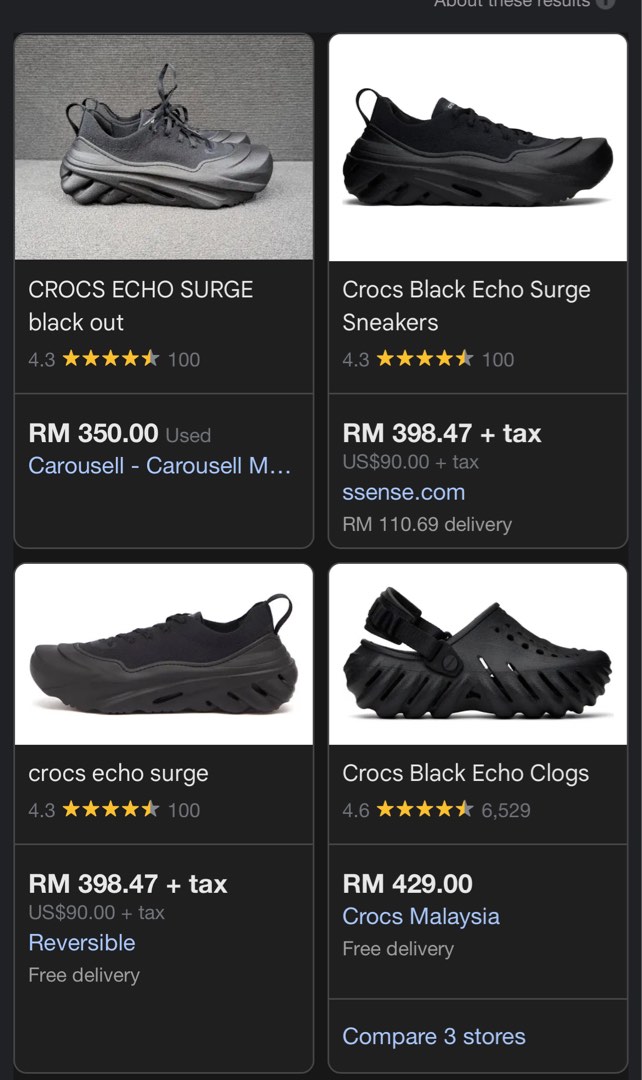The width and height of the screenshot is (642, 1080).
Task: Click the Free delivery label under Crocs Malaysia
Action: [396, 948]
